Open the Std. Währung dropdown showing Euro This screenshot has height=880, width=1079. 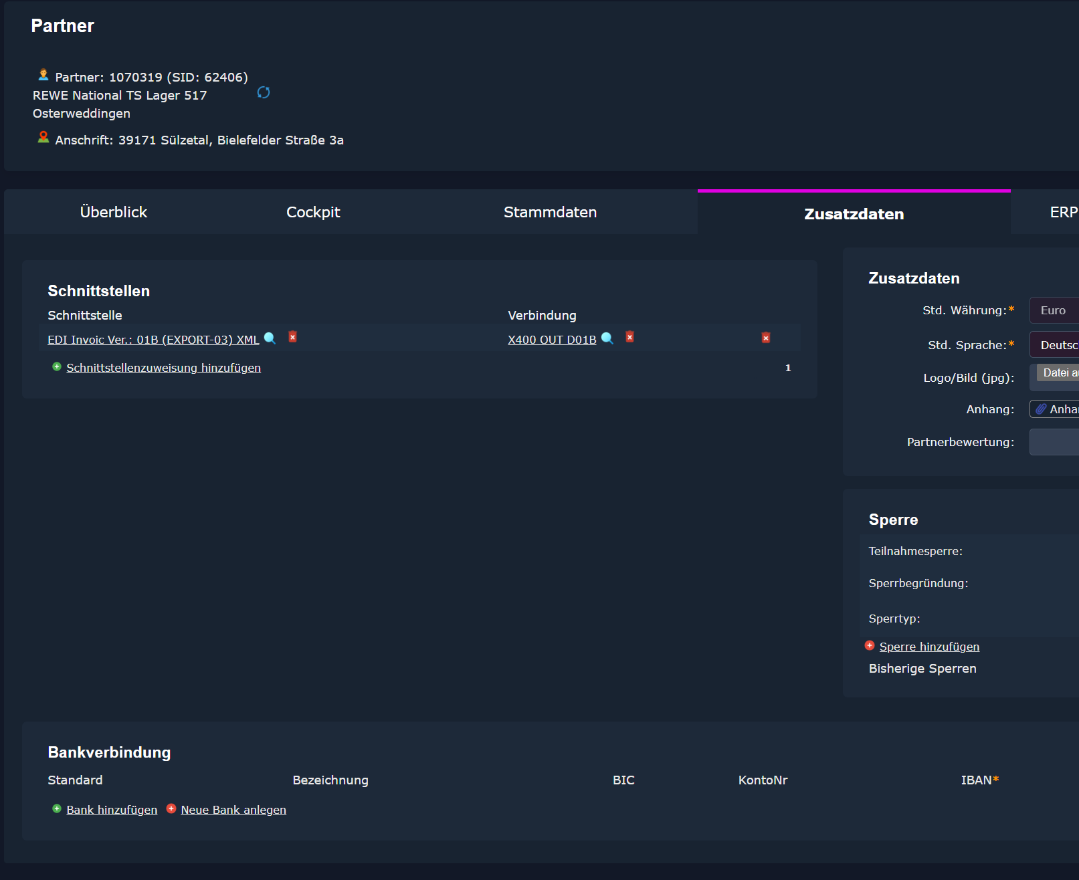pyautogui.click(x=1053, y=311)
